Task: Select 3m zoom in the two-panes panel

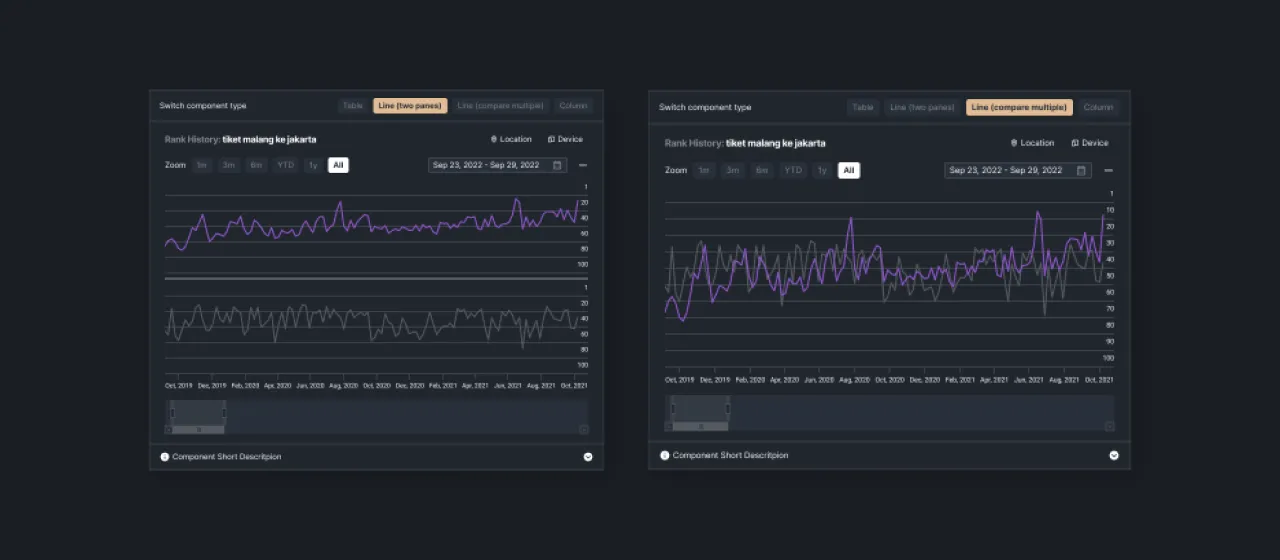Action: (x=229, y=165)
